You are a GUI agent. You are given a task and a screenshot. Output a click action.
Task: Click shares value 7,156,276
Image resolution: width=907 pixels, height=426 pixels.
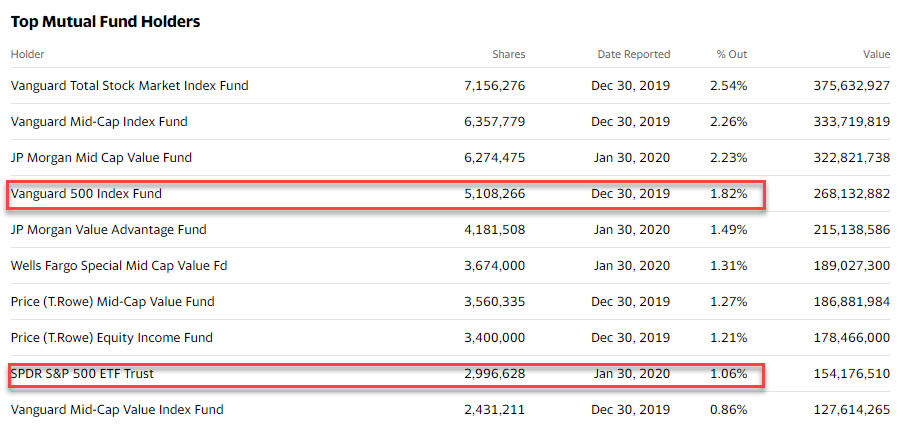(x=495, y=86)
